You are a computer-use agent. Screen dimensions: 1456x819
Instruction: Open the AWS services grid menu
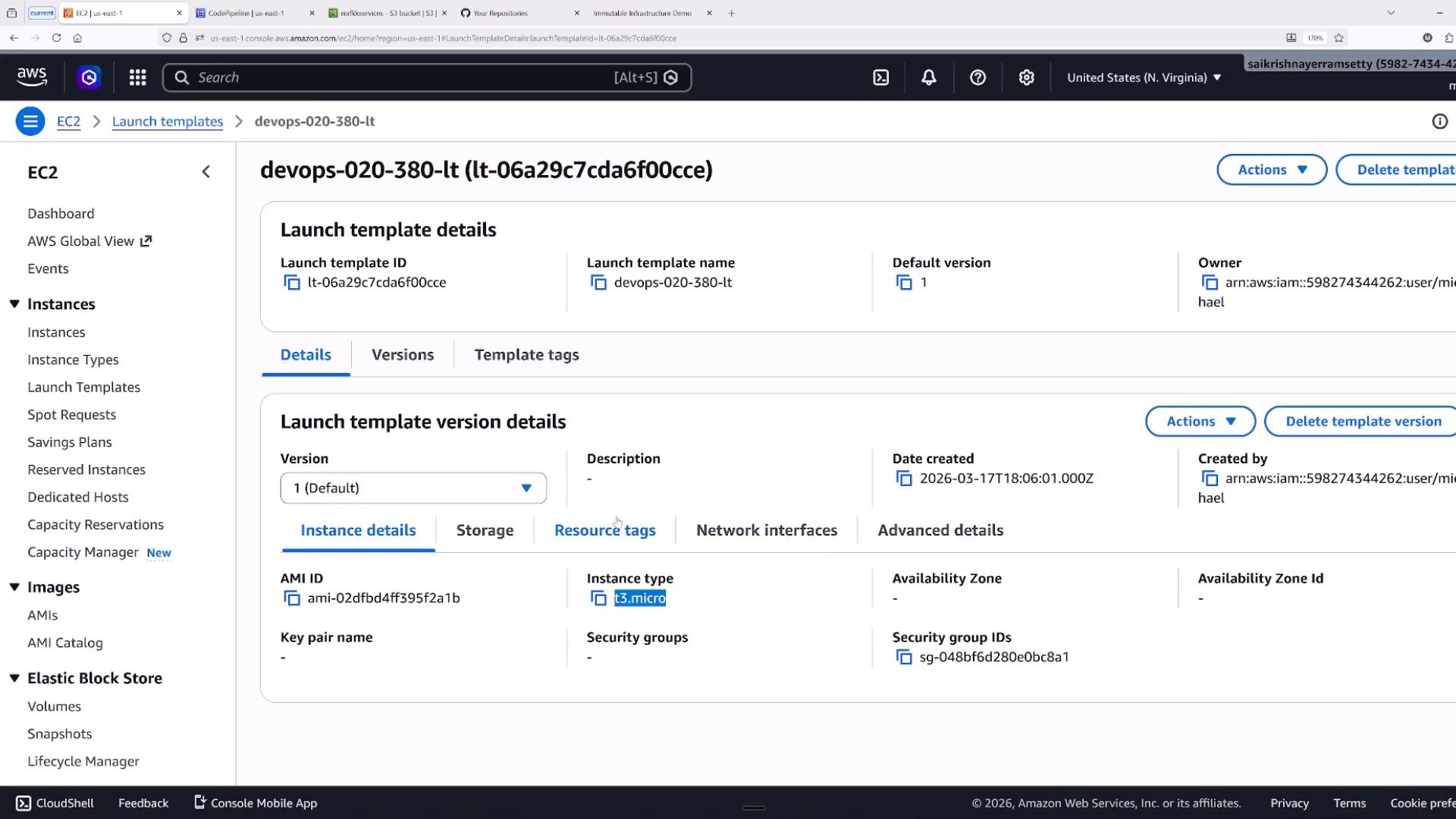[137, 77]
